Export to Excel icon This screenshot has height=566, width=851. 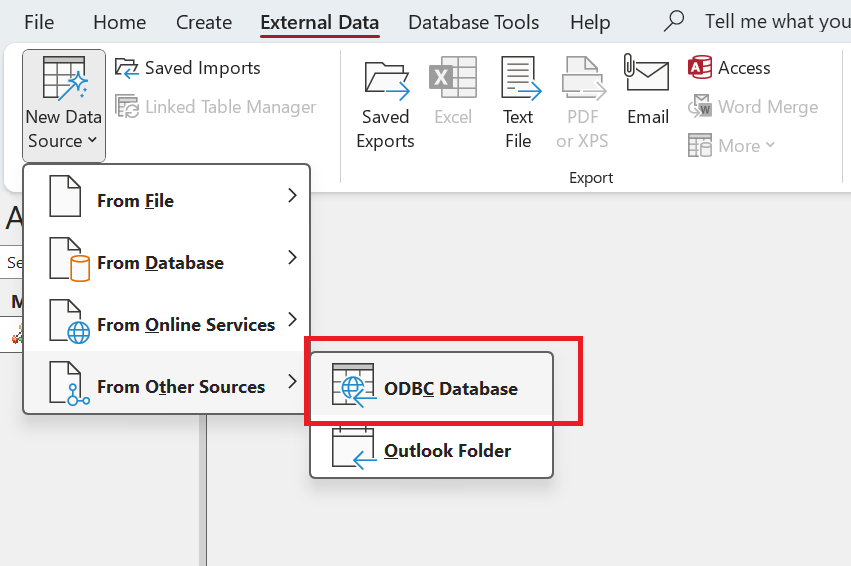click(x=453, y=78)
